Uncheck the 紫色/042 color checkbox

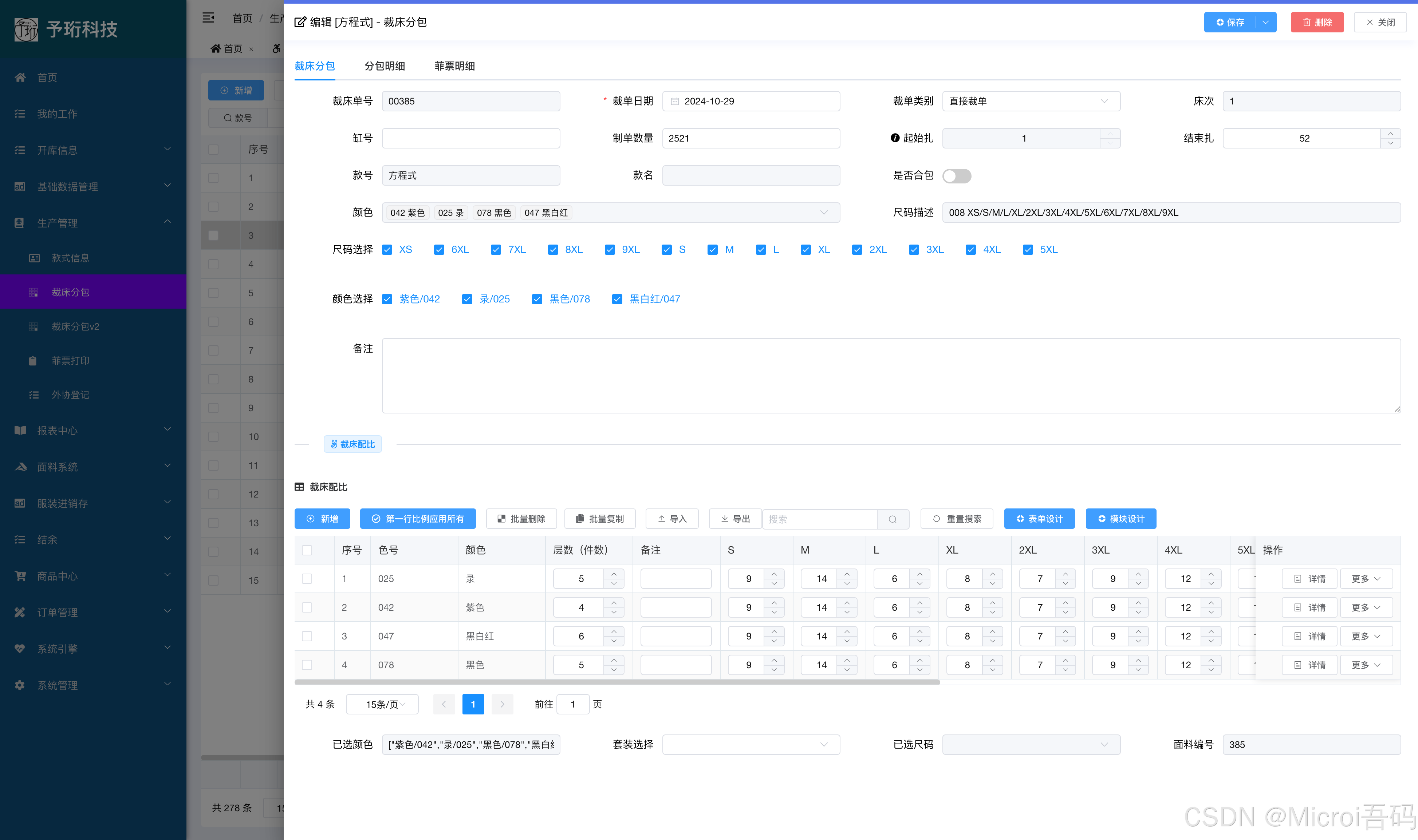point(387,299)
